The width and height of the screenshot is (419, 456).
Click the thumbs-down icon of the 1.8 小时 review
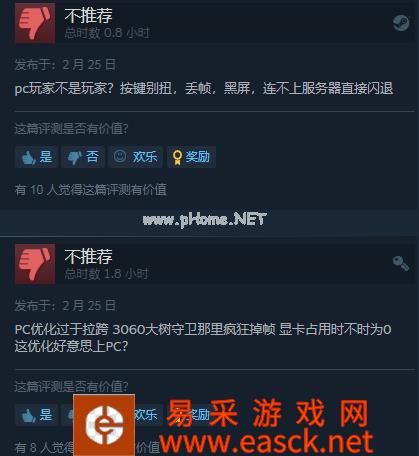(35, 264)
